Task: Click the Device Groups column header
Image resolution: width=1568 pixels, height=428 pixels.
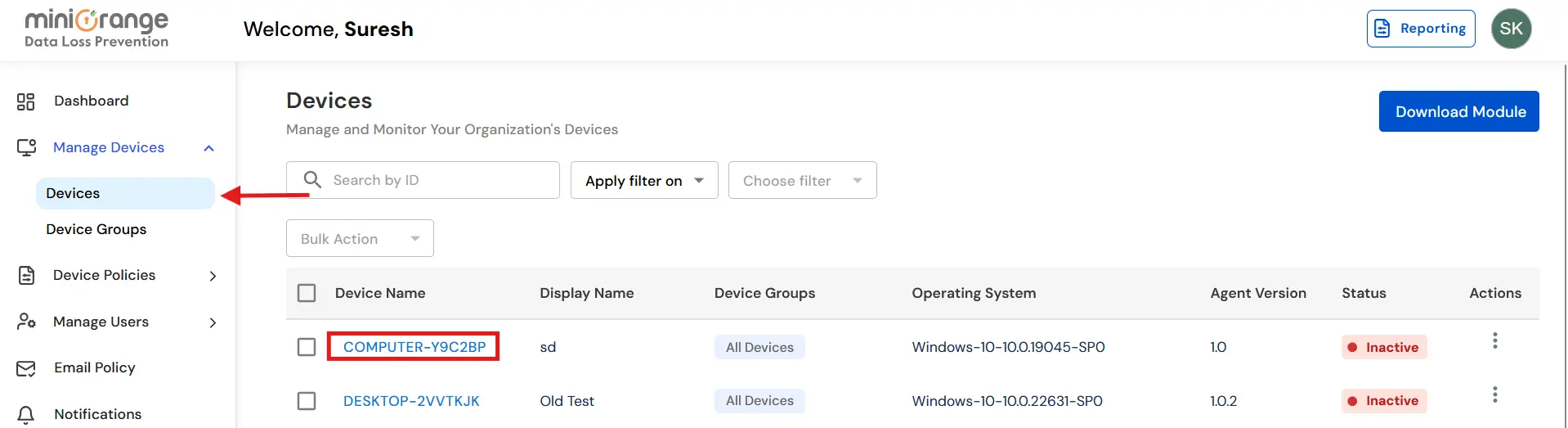Action: [x=764, y=293]
